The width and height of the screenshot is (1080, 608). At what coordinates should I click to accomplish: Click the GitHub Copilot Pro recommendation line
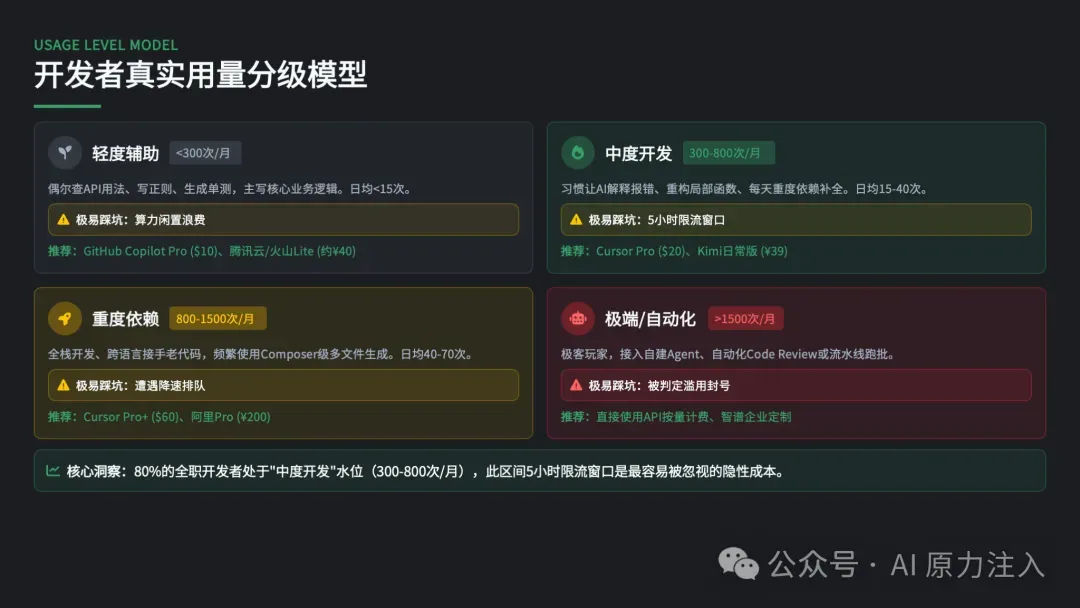point(201,251)
